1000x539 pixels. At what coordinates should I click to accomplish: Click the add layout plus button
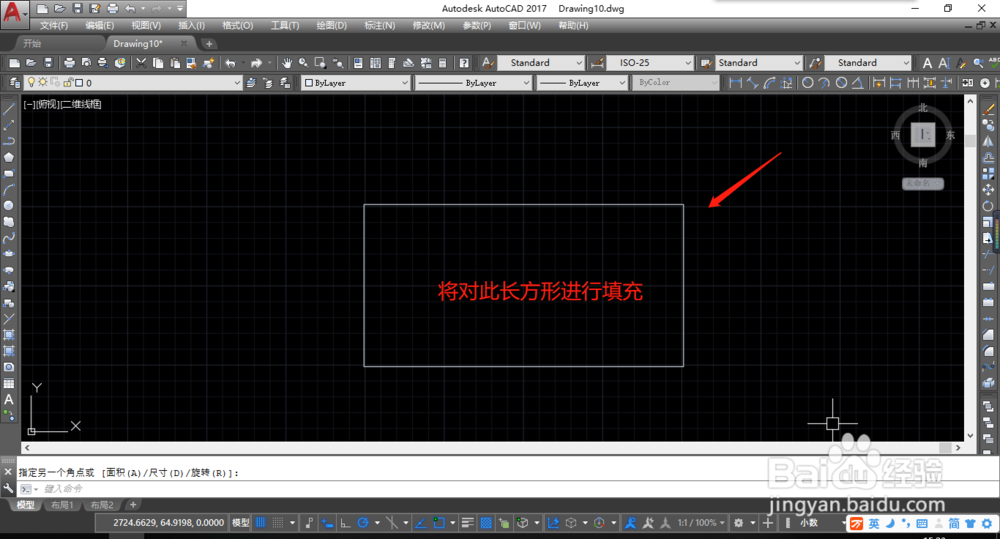[x=133, y=505]
